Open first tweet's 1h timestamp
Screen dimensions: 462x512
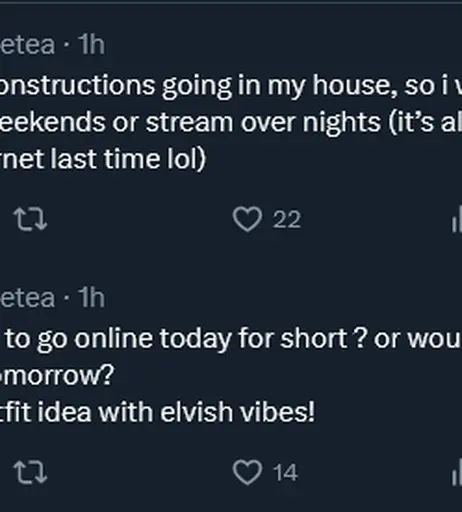pyautogui.click(x=91, y=45)
